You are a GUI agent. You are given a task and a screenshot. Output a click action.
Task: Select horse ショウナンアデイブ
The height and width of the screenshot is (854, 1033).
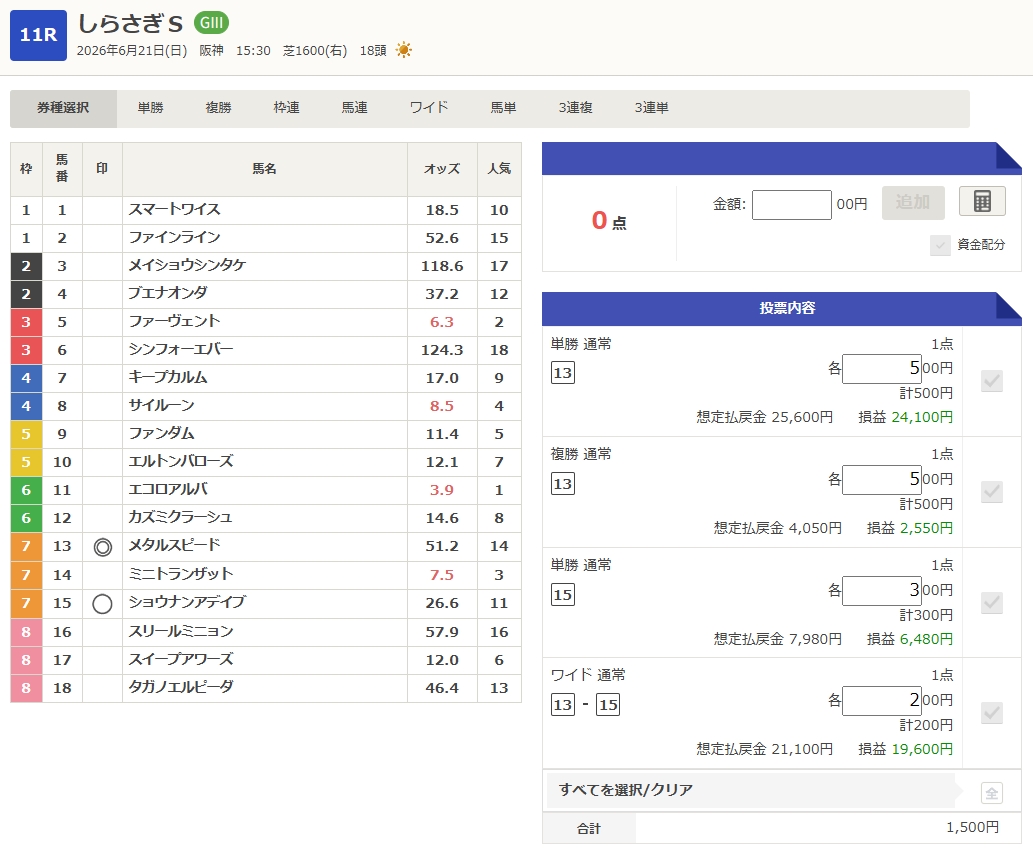187,603
